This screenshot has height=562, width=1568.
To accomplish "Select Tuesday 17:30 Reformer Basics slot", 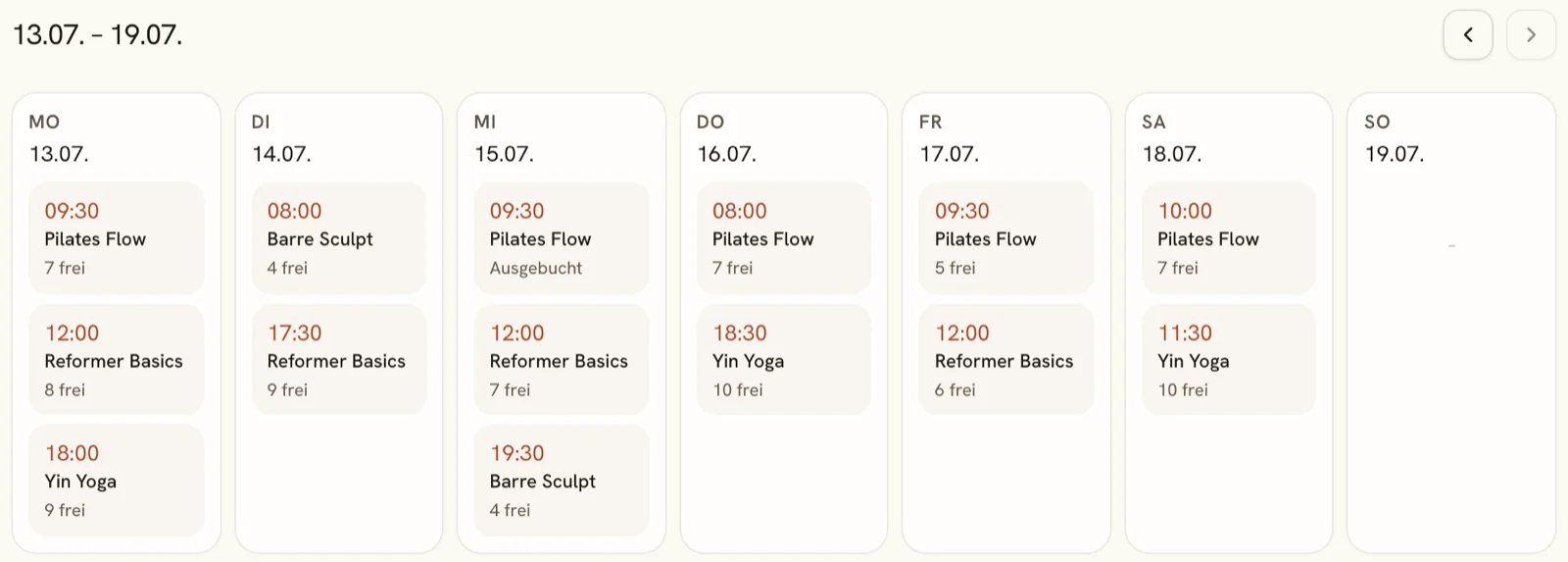I will click(339, 360).
